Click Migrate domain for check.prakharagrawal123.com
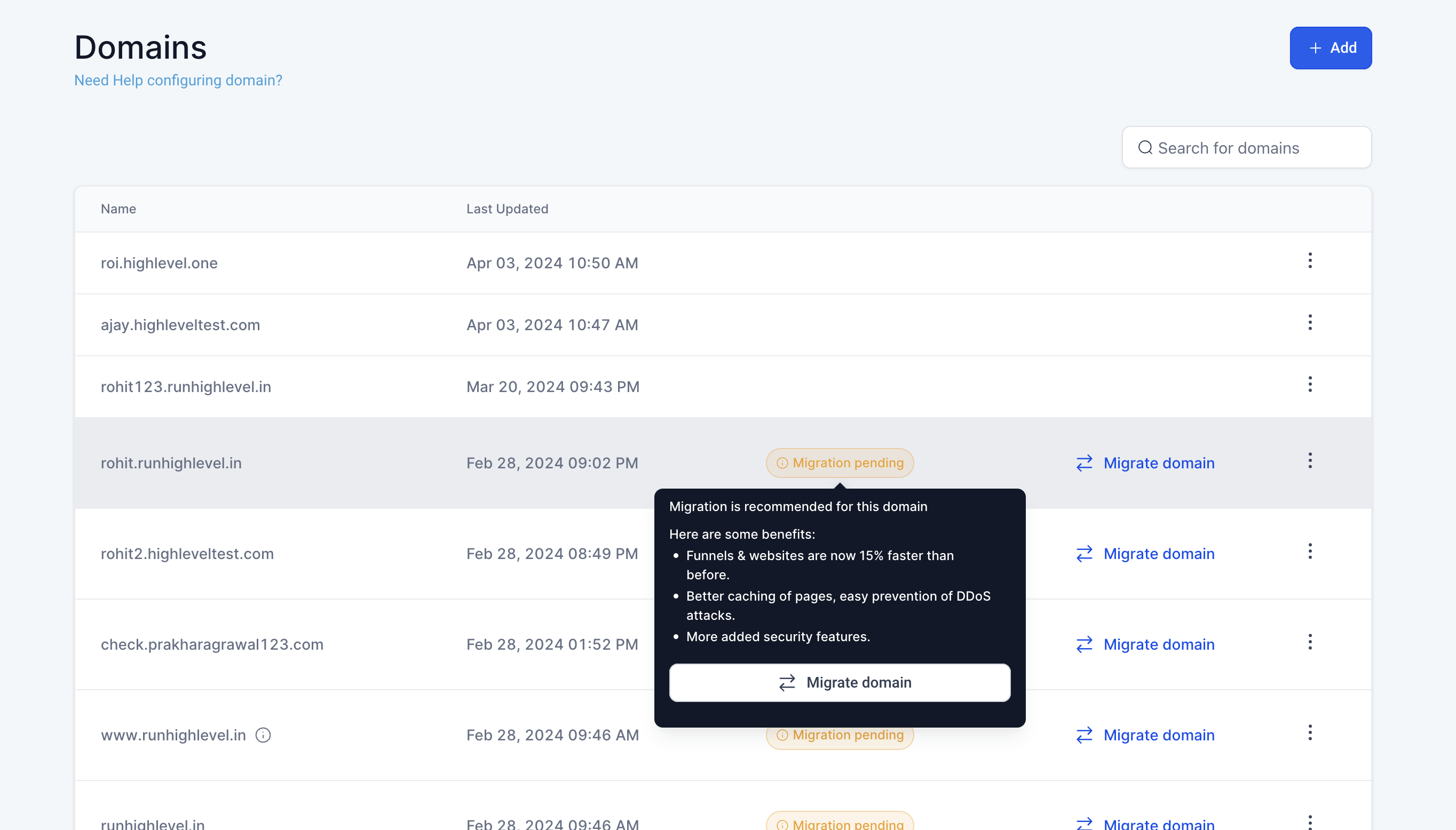 1145,644
